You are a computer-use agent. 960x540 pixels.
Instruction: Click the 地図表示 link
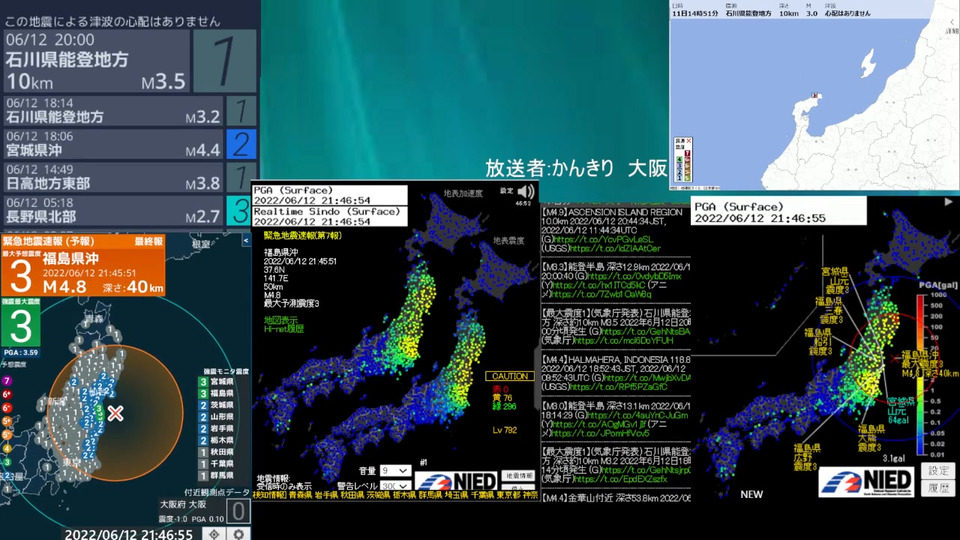(281, 320)
